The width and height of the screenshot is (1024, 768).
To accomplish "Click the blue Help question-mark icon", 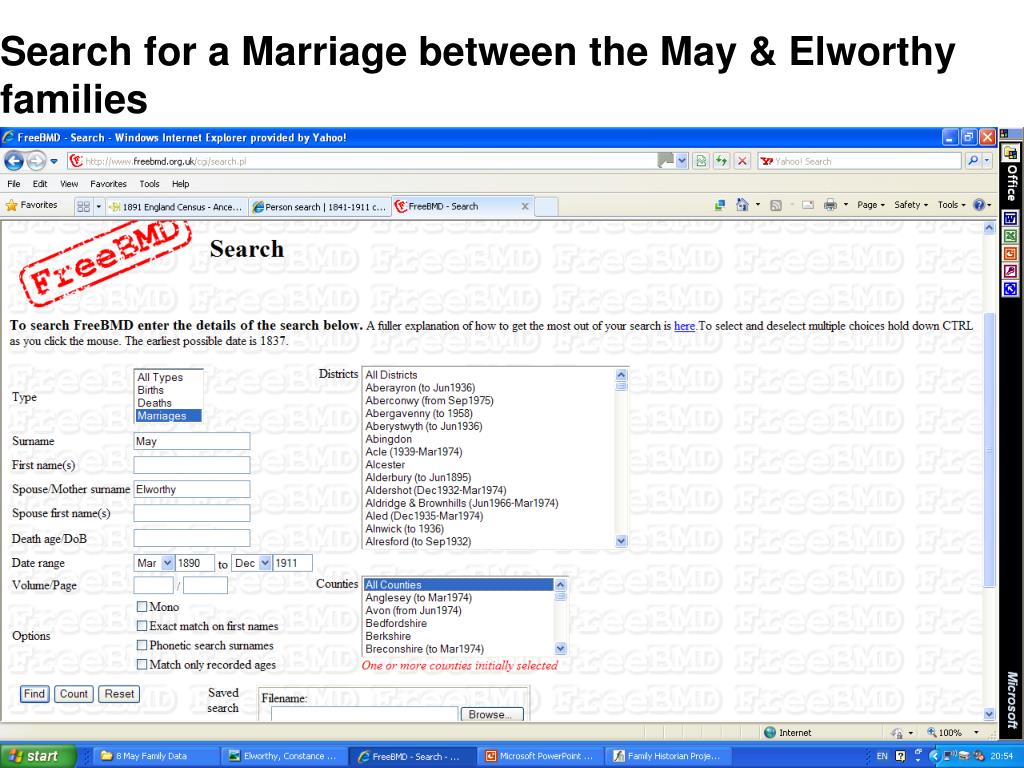I will (978, 205).
